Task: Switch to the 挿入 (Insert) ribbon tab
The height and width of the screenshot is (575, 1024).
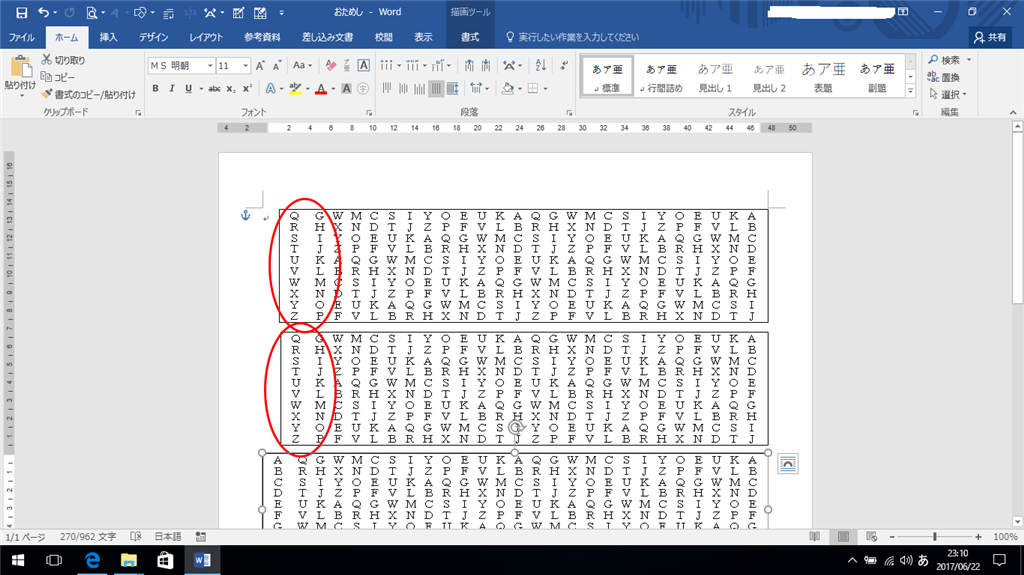Action: click(108, 37)
